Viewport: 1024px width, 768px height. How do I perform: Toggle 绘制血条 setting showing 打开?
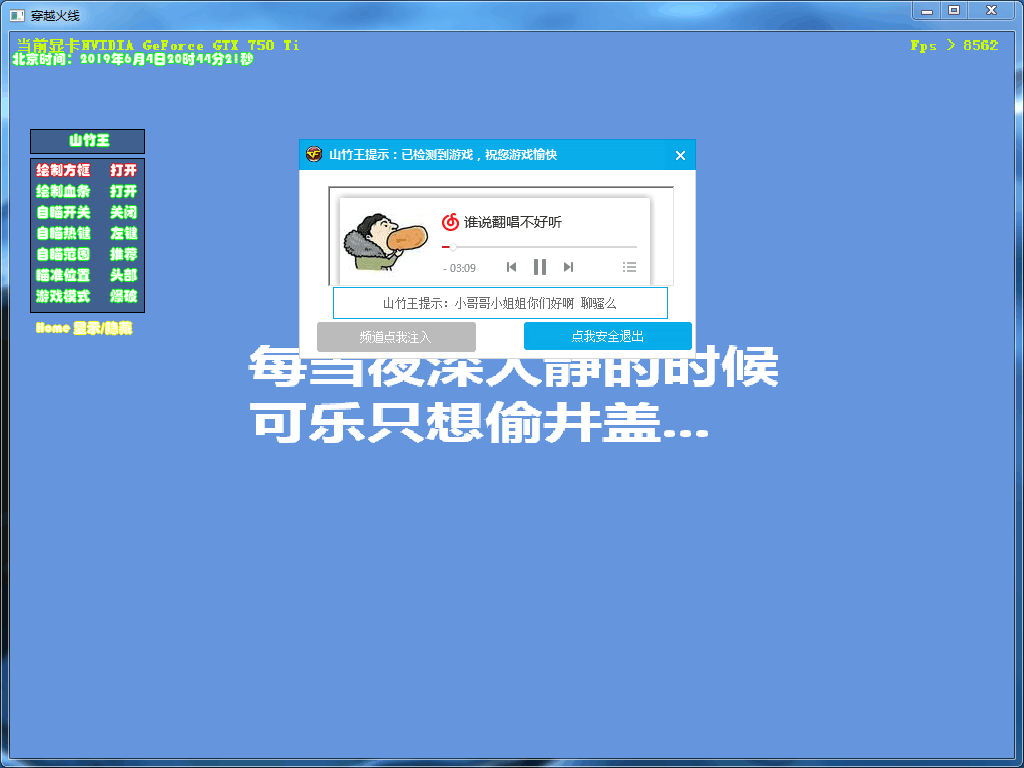123,191
